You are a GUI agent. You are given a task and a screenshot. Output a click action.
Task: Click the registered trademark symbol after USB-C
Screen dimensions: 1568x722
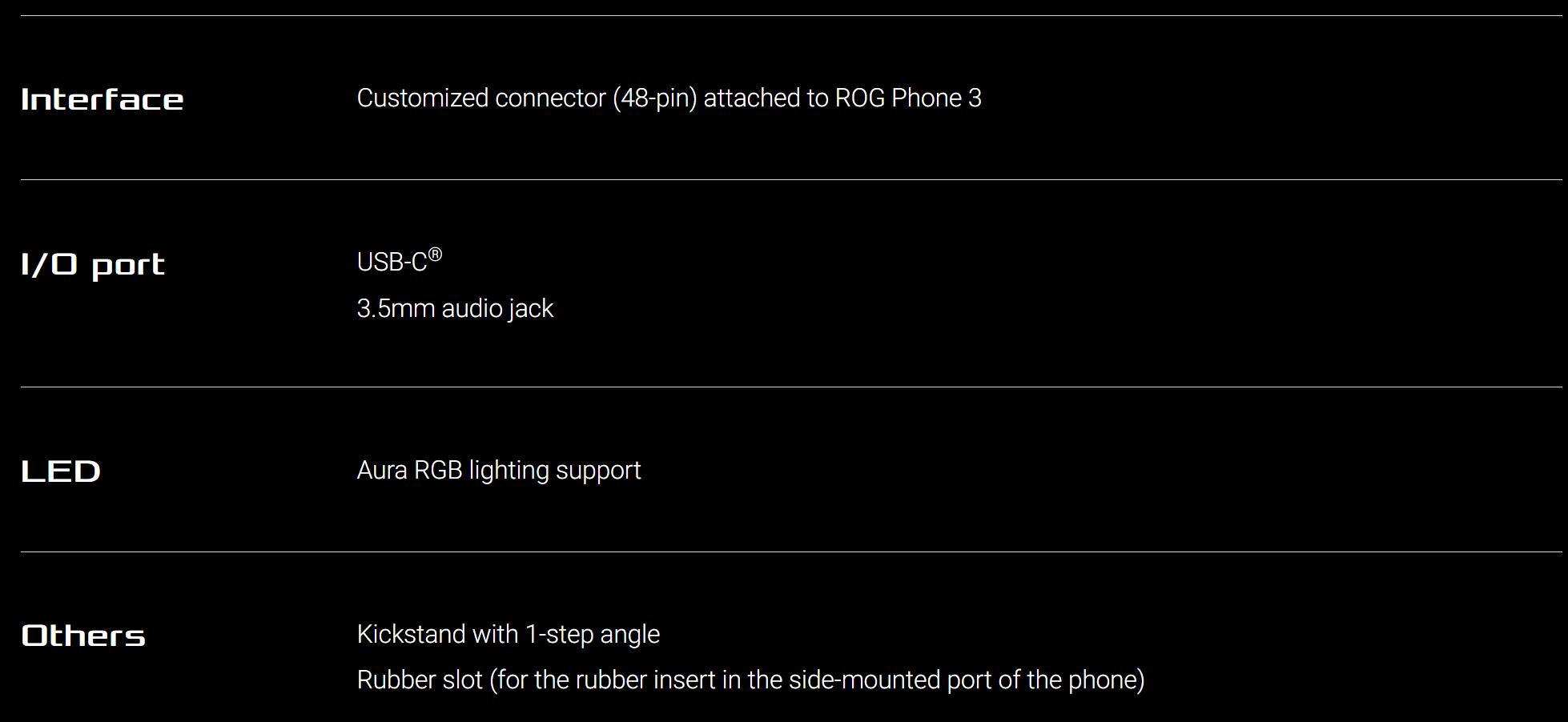point(435,255)
